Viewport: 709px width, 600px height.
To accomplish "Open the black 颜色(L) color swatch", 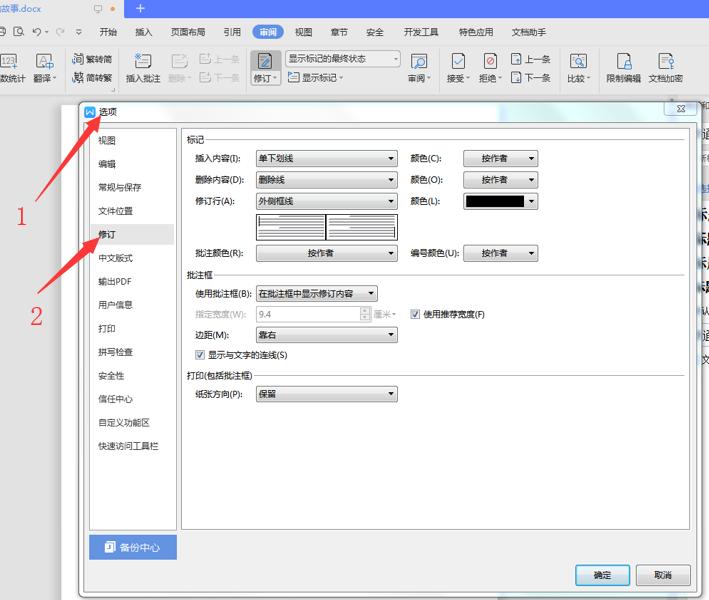I will 501,201.
